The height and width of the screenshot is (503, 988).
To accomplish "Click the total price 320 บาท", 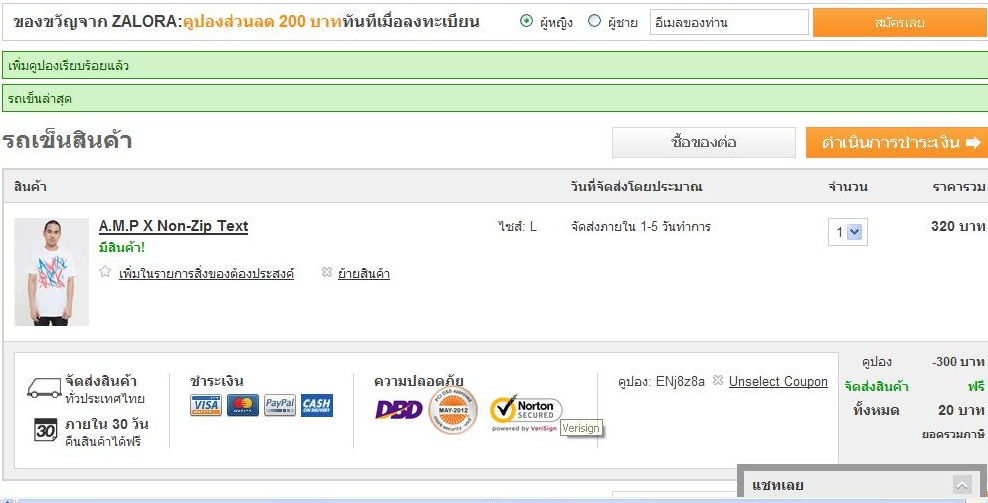I will tap(957, 226).
